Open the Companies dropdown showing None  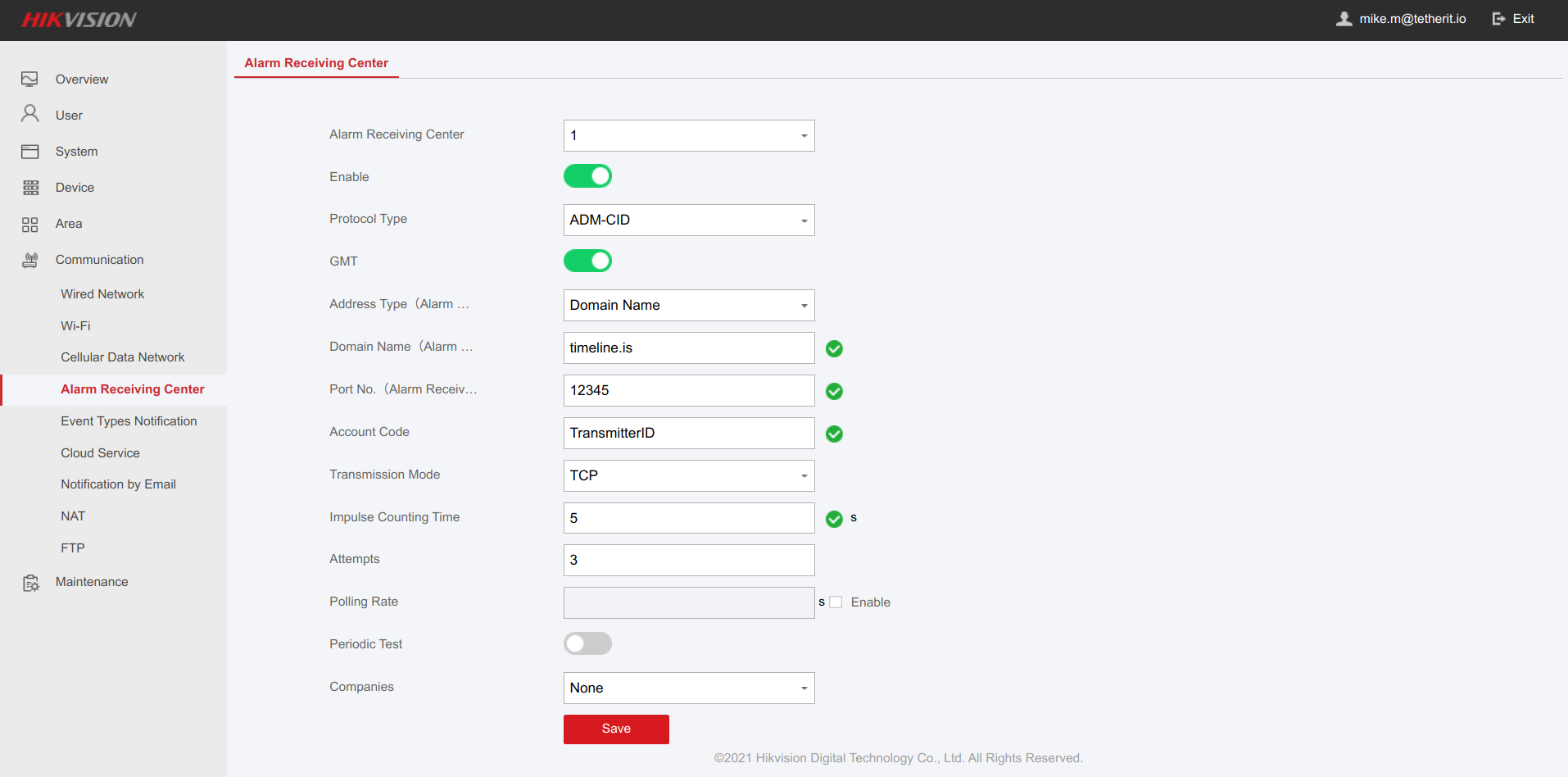click(688, 688)
